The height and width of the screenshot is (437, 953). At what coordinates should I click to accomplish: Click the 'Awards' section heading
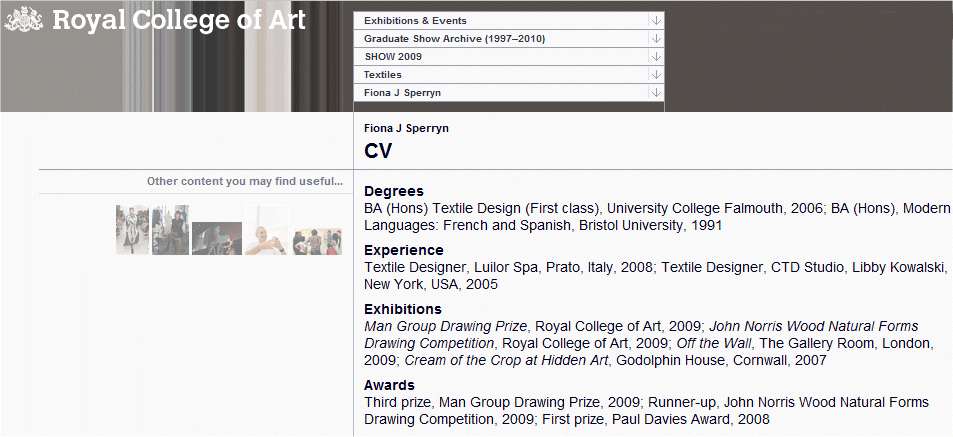(x=390, y=385)
